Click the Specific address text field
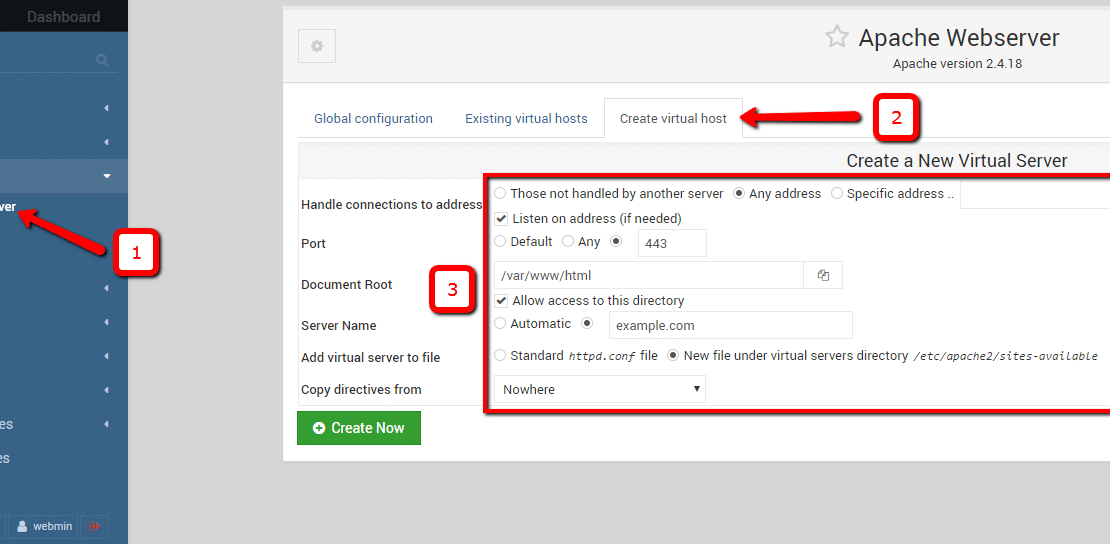This screenshot has height=544, width=1110. pos(1035,195)
